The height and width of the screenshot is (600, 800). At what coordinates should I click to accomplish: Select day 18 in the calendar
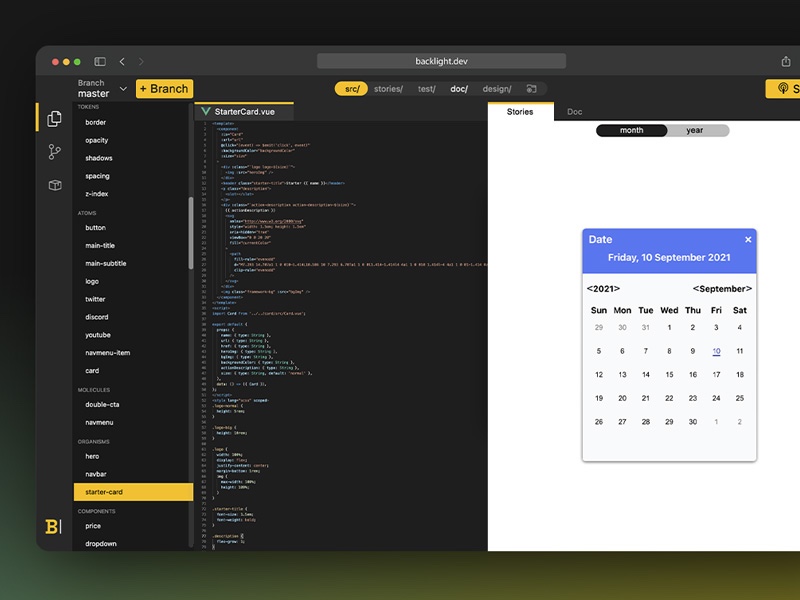(x=740, y=374)
